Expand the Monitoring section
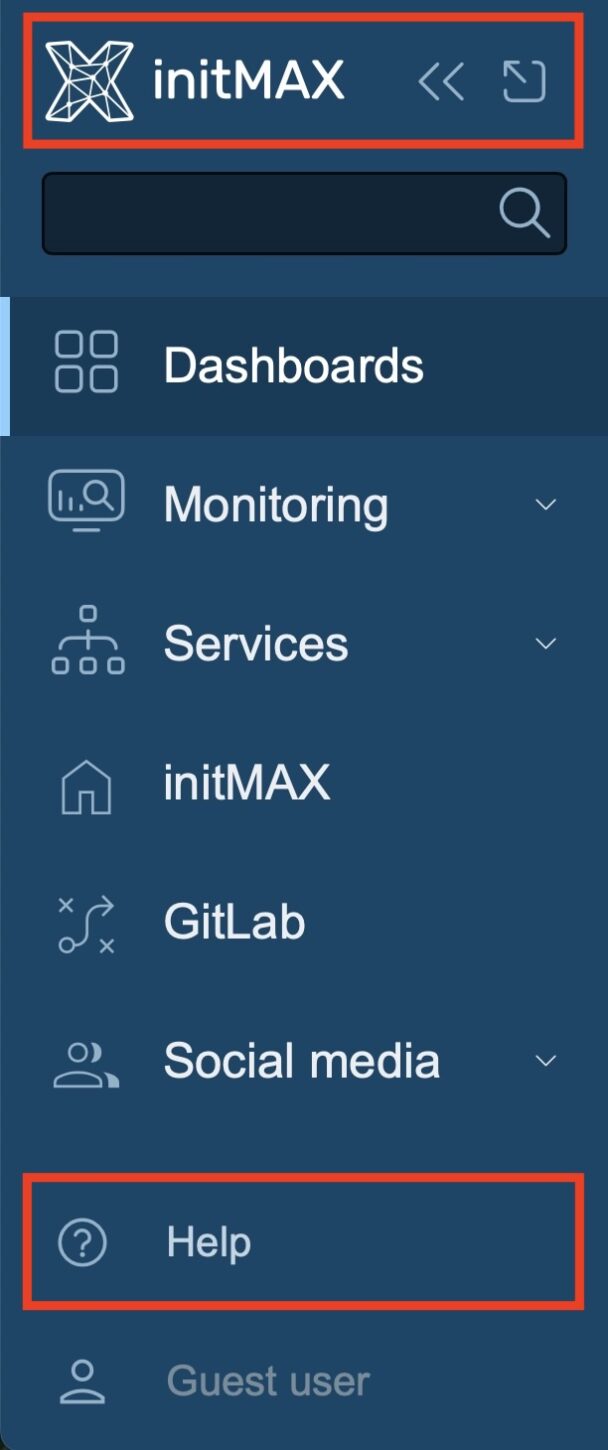Screen dimensions: 608x1450 pyautogui.click(x=546, y=505)
